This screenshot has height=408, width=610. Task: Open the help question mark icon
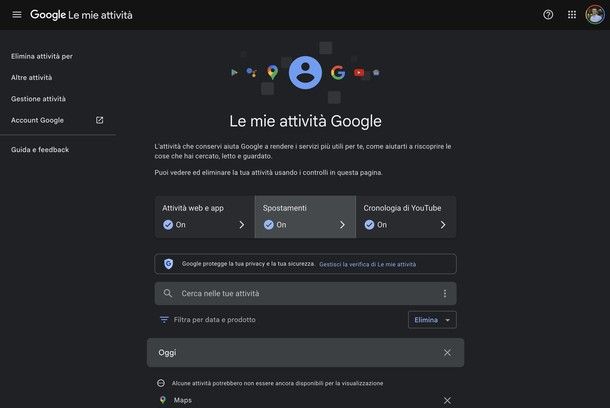coord(548,15)
